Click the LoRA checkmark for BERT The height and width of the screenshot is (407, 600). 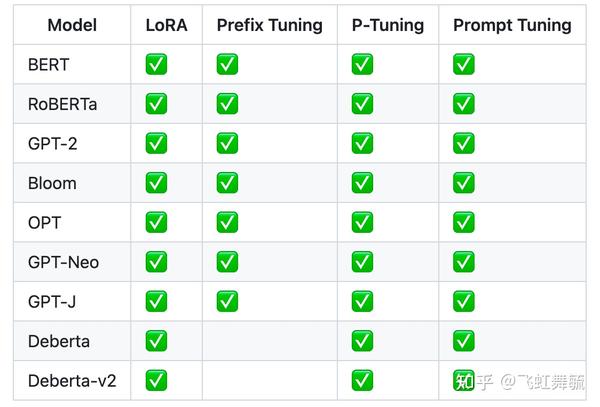pos(156,64)
